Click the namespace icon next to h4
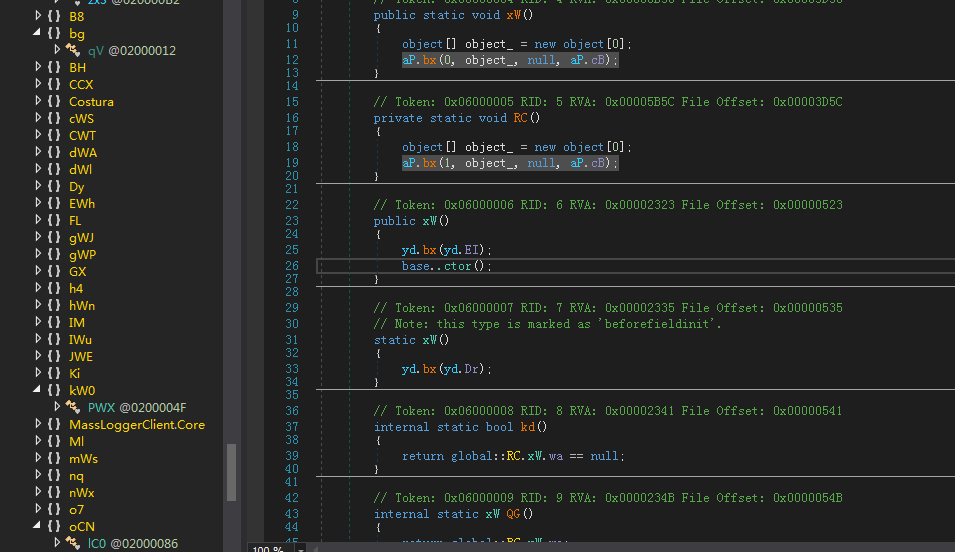955x552 pixels. click(54, 289)
